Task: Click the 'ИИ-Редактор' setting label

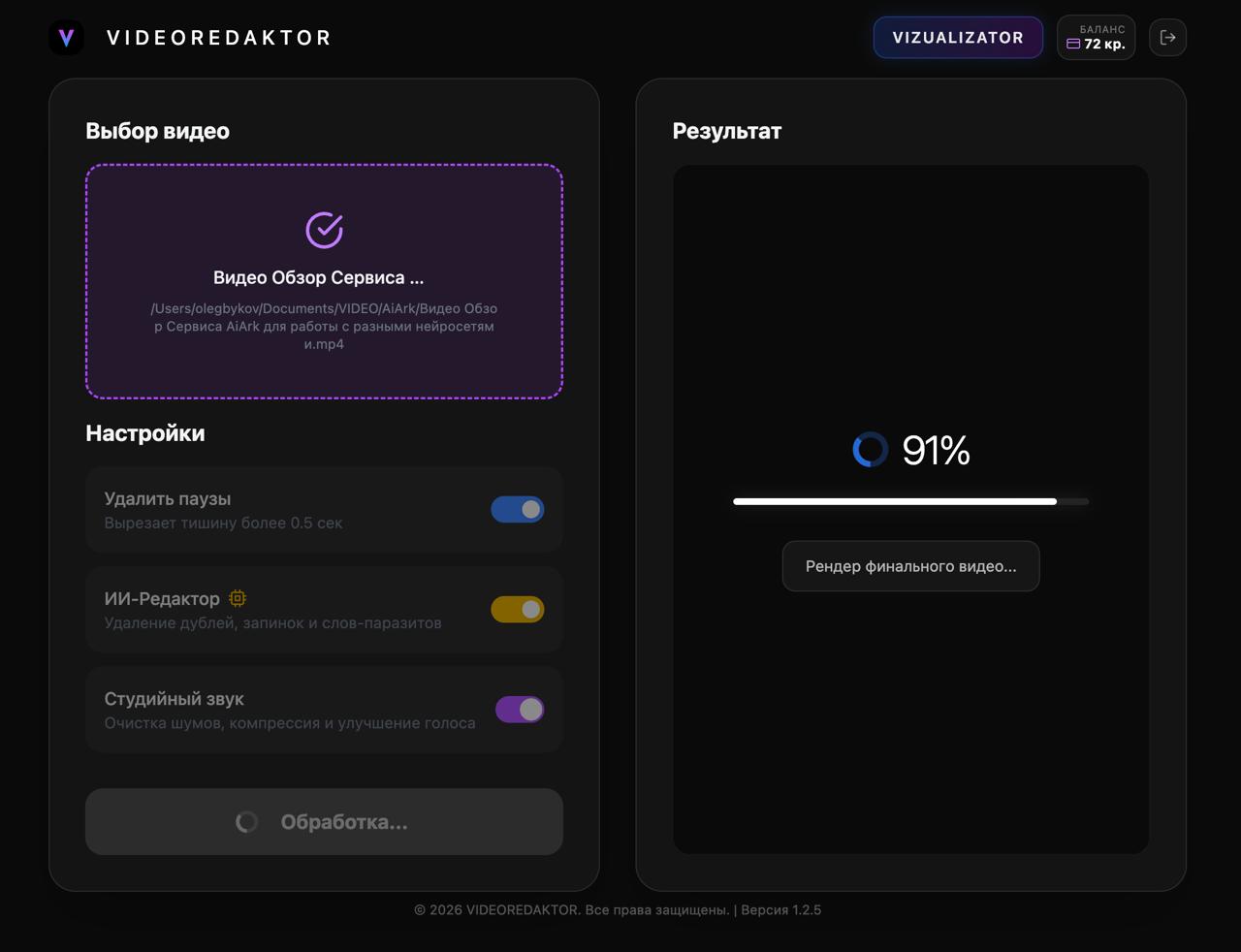Action: coord(162,598)
